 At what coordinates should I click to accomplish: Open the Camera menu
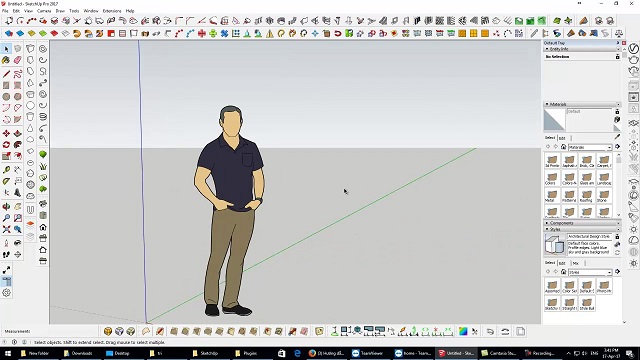(44, 11)
